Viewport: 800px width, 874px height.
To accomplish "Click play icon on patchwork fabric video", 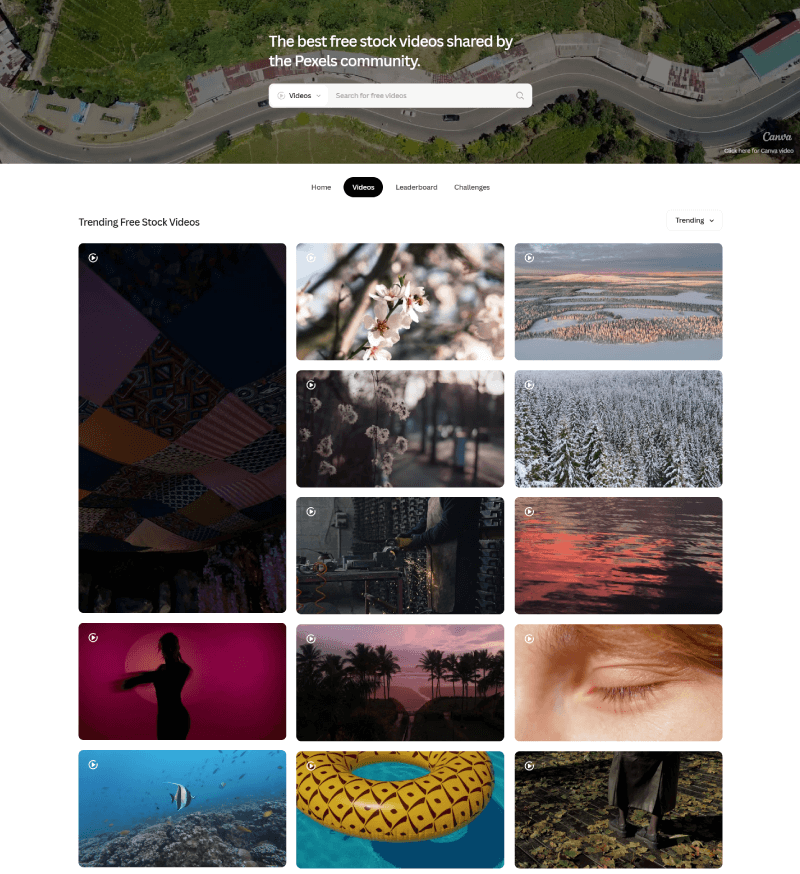I will (93, 258).
